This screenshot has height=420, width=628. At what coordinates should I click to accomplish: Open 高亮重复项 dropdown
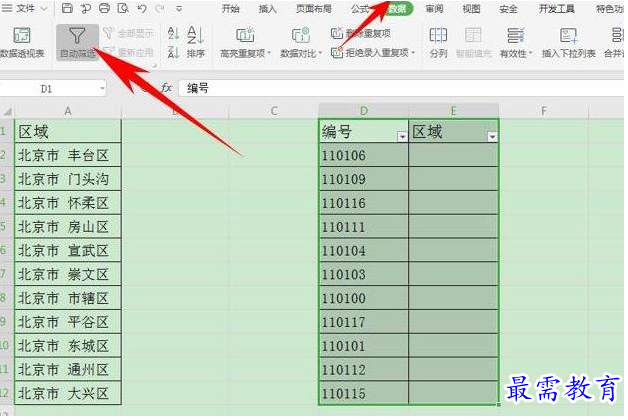pos(245,42)
